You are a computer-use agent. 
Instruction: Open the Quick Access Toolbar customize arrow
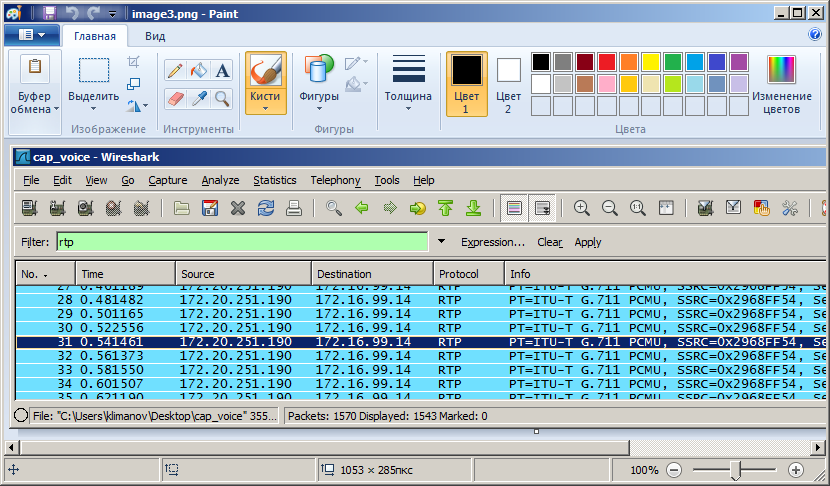(x=112, y=14)
